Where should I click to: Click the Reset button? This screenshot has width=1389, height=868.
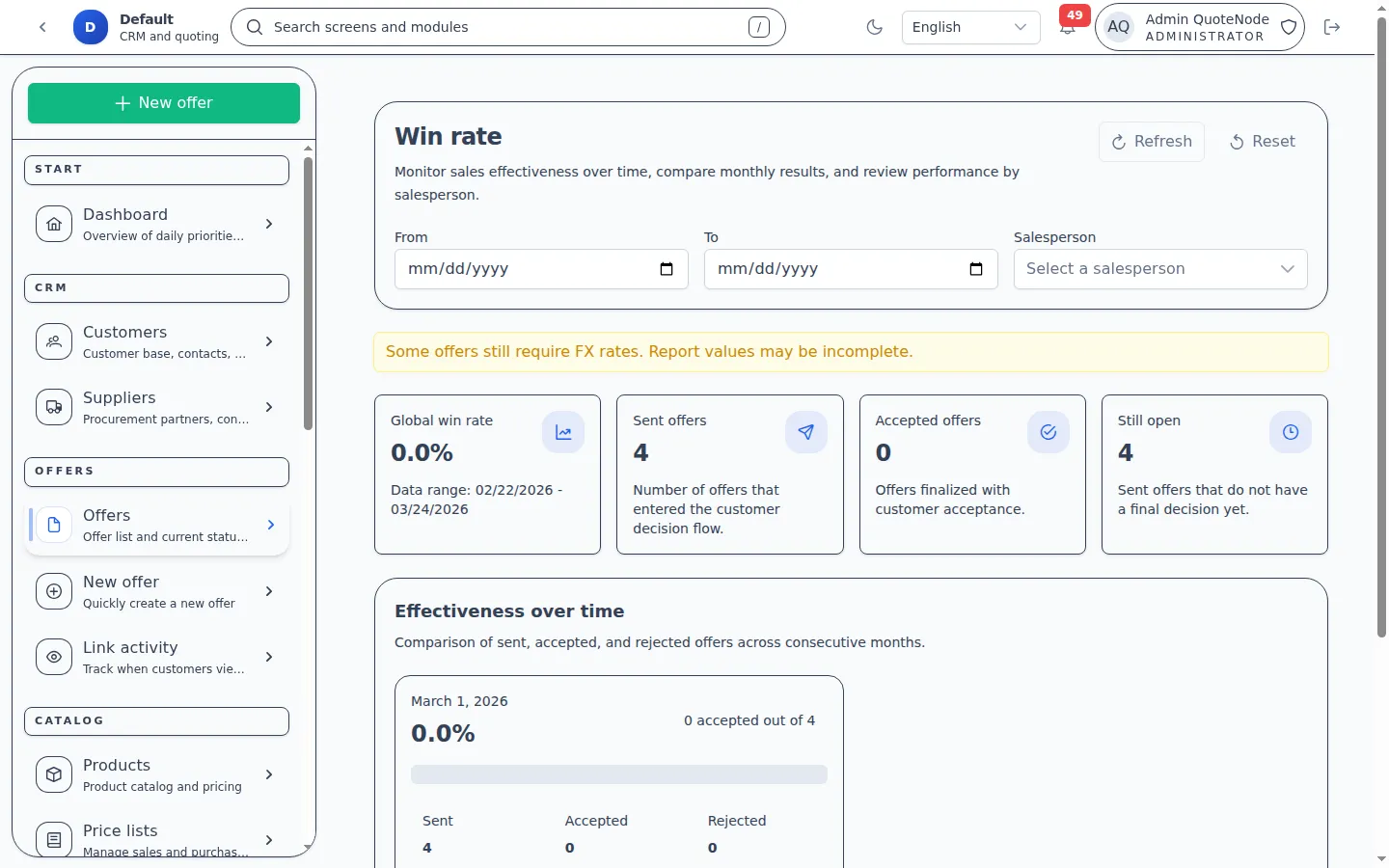(x=1262, y=142)
